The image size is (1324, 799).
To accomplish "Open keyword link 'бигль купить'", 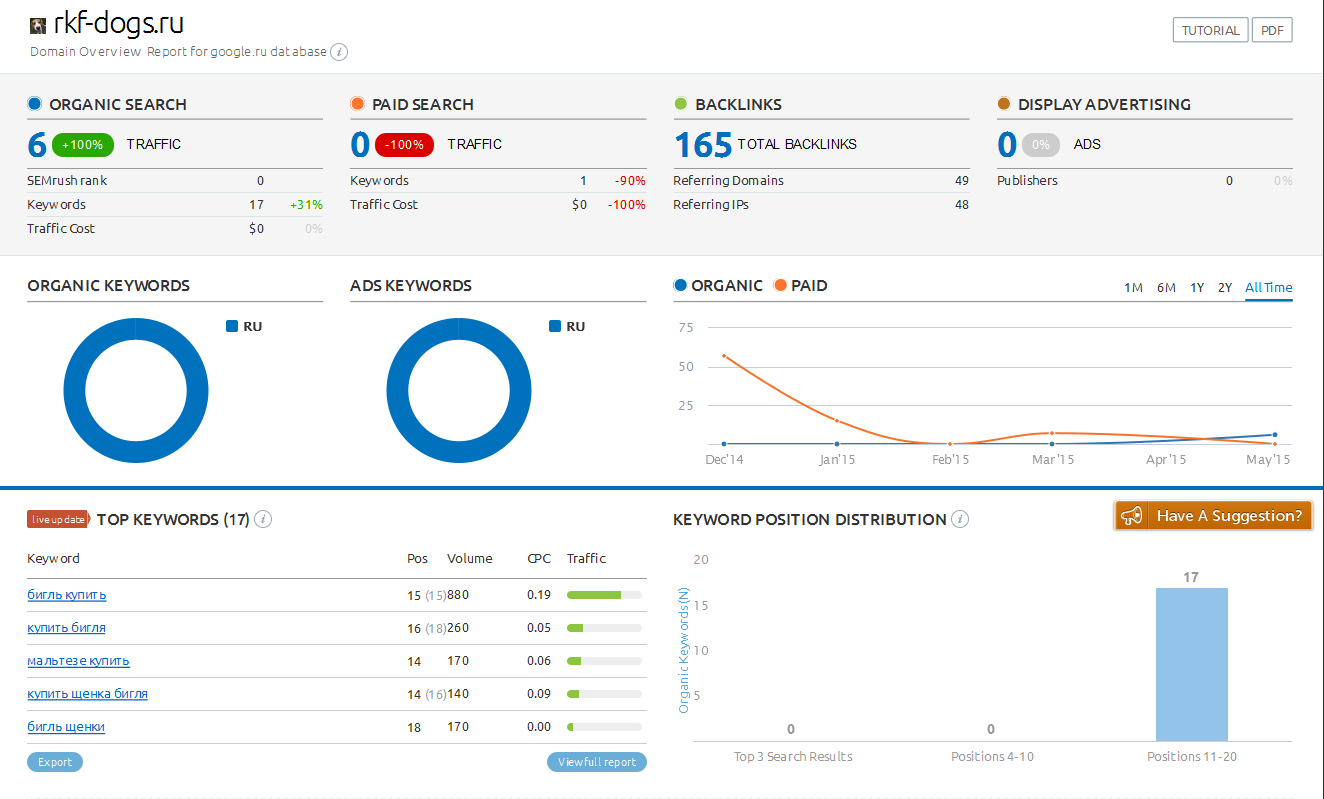I will click(67, 595).
